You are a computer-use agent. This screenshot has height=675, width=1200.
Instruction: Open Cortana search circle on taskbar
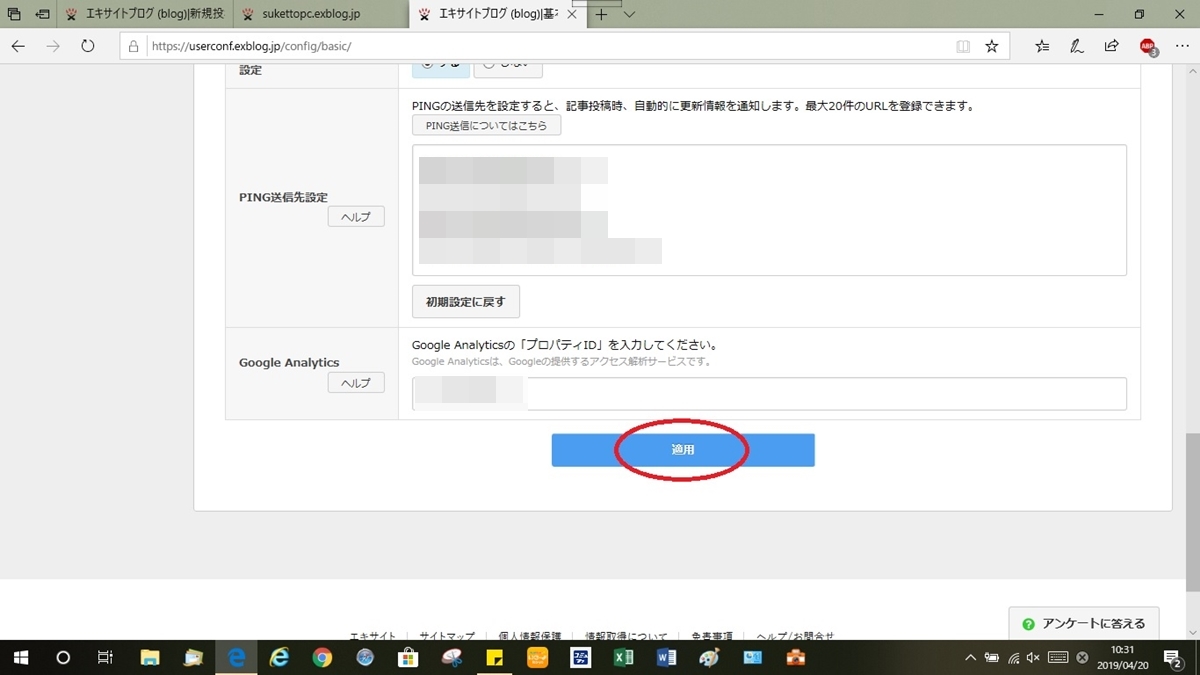click(63, 657)
